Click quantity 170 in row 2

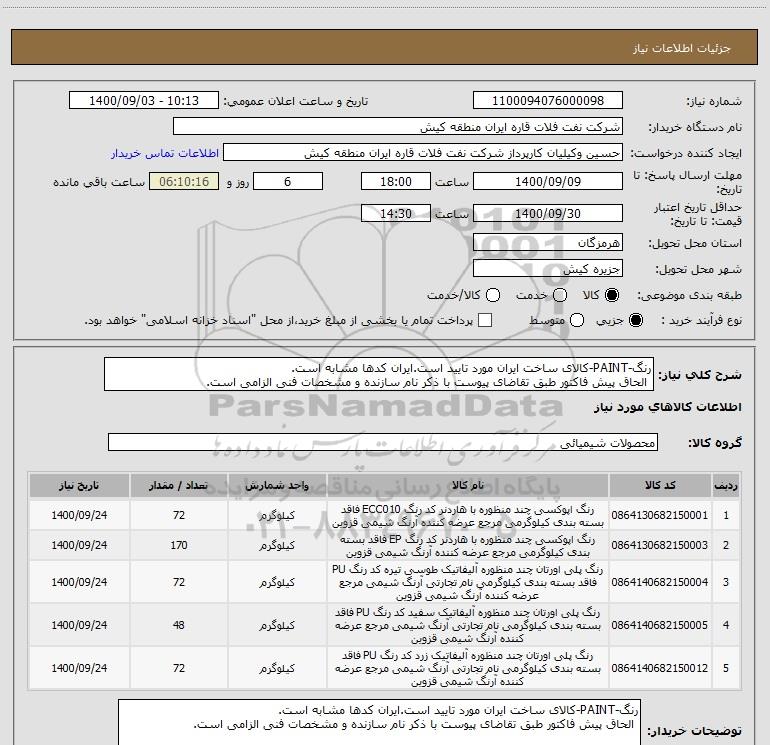(x=179, y=545)
